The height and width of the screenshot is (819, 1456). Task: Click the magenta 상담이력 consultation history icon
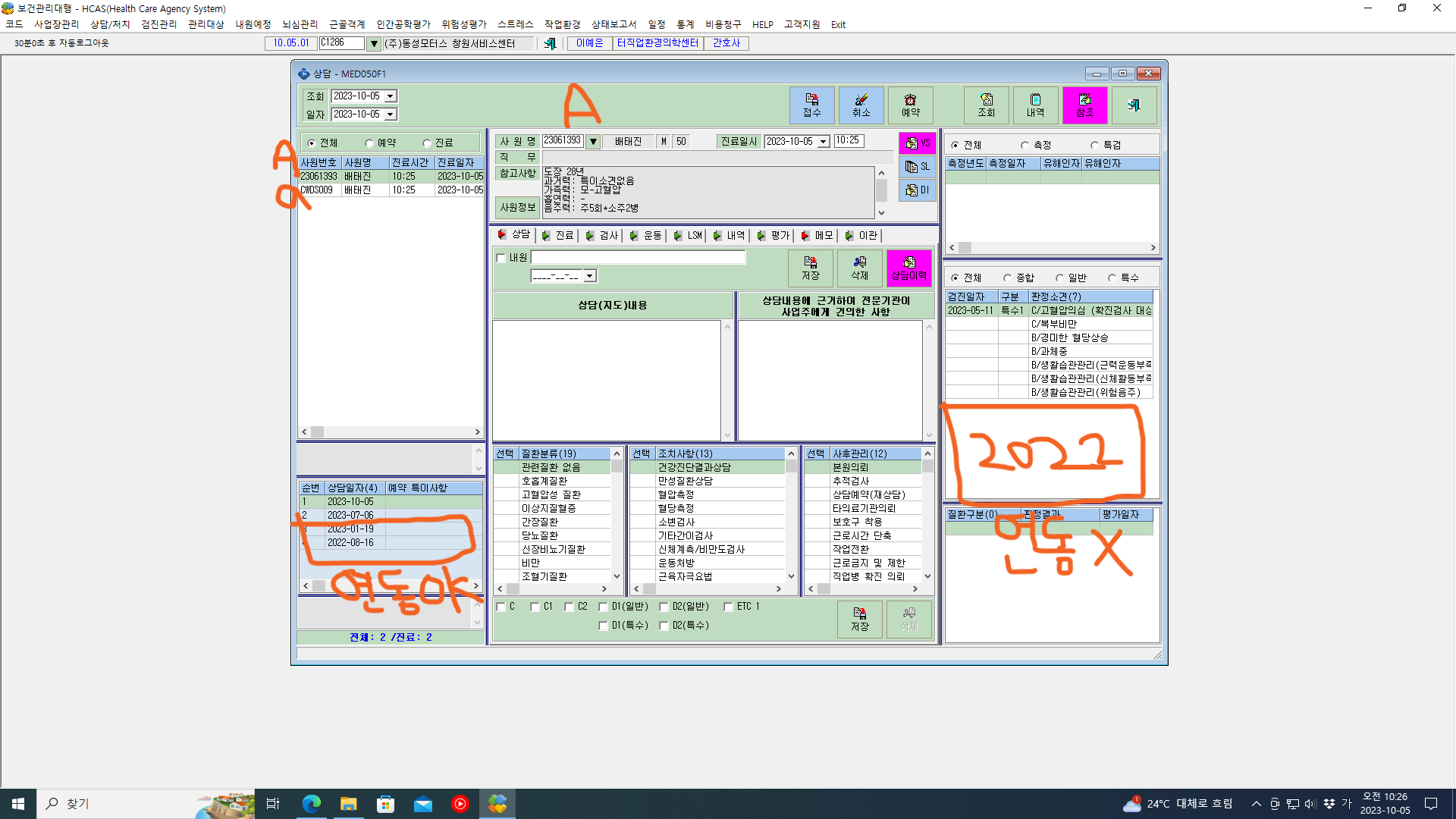(x=908, y=268)
